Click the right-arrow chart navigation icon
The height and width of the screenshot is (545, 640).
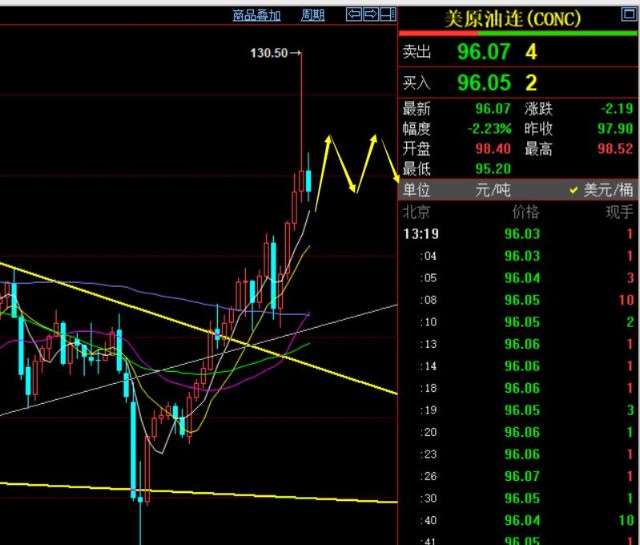tap(371, 14)
